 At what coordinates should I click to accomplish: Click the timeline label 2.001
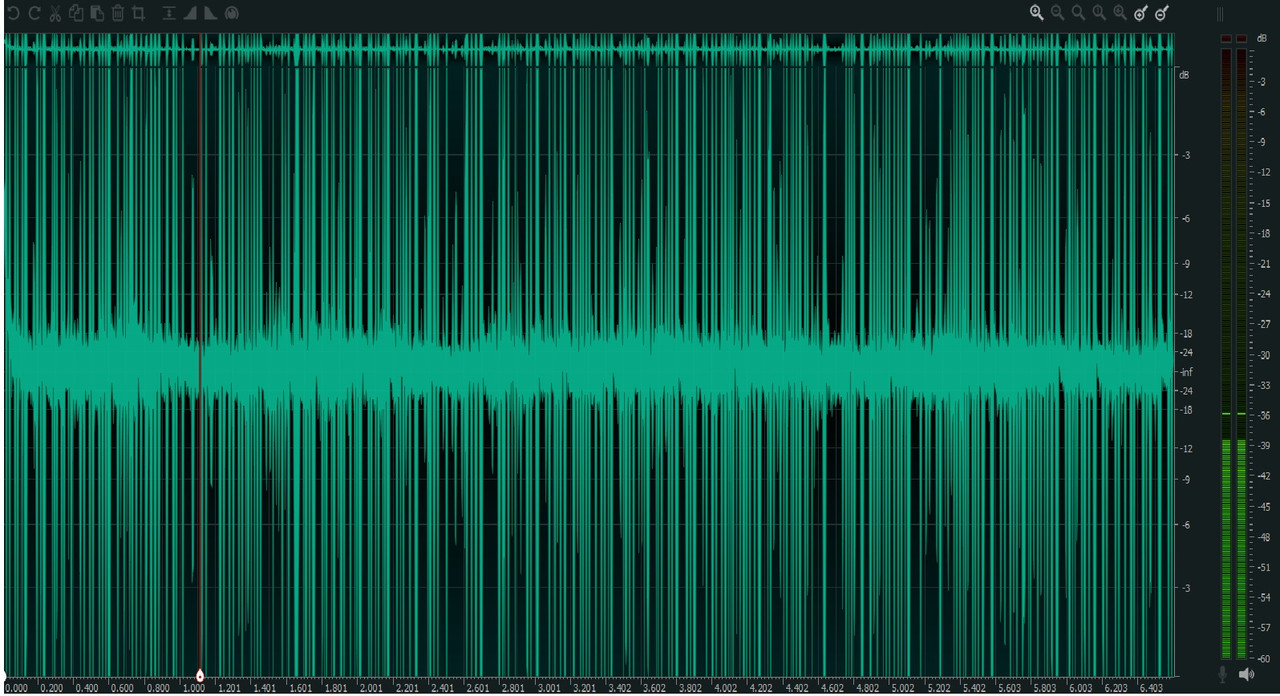pos(371,688)
